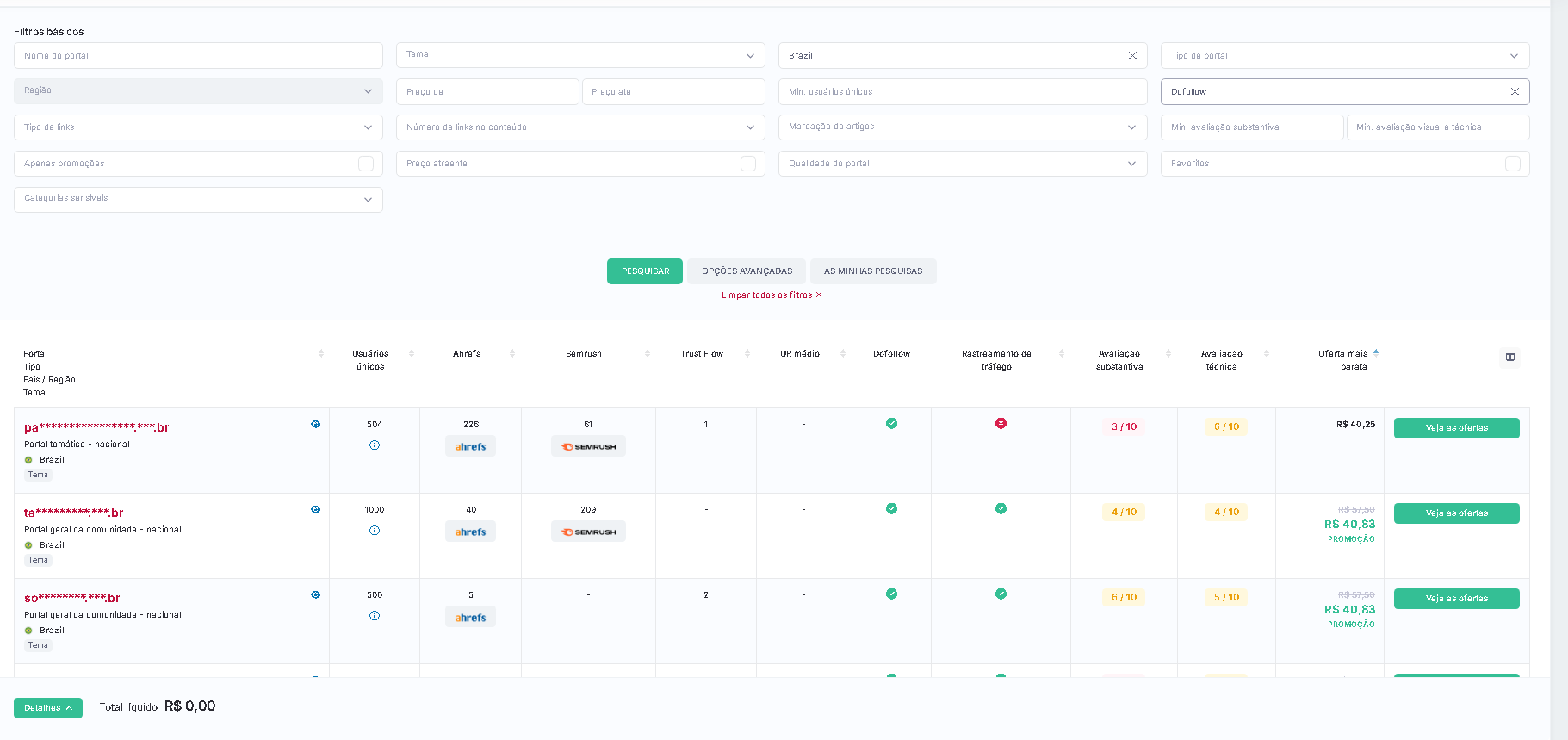Focus the Nome do portal input field

pyautogui.click(x=198, y=55)
